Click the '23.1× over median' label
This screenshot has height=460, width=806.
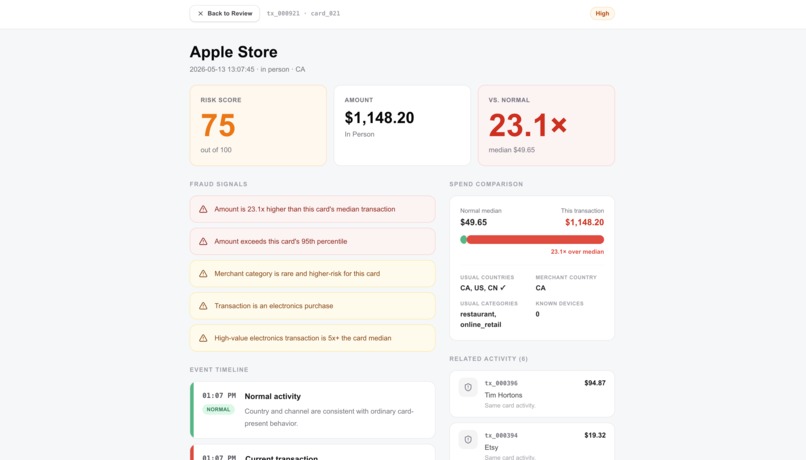pos(577,252)
